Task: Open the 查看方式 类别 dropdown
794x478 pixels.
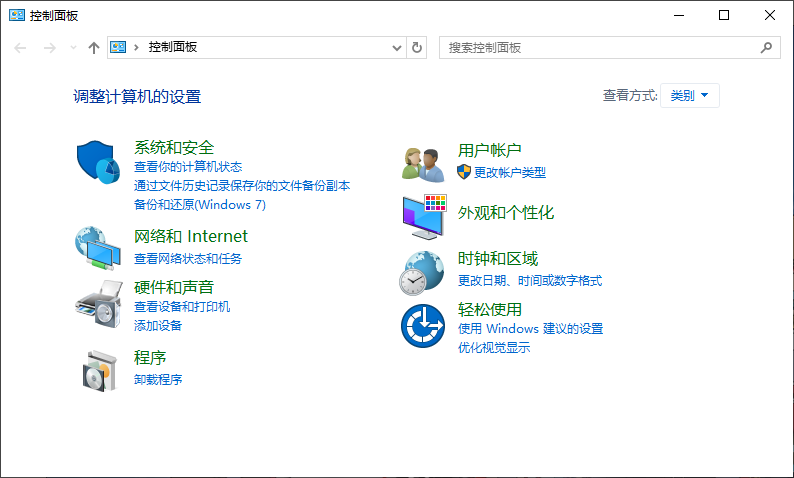Action: (690, 95)
